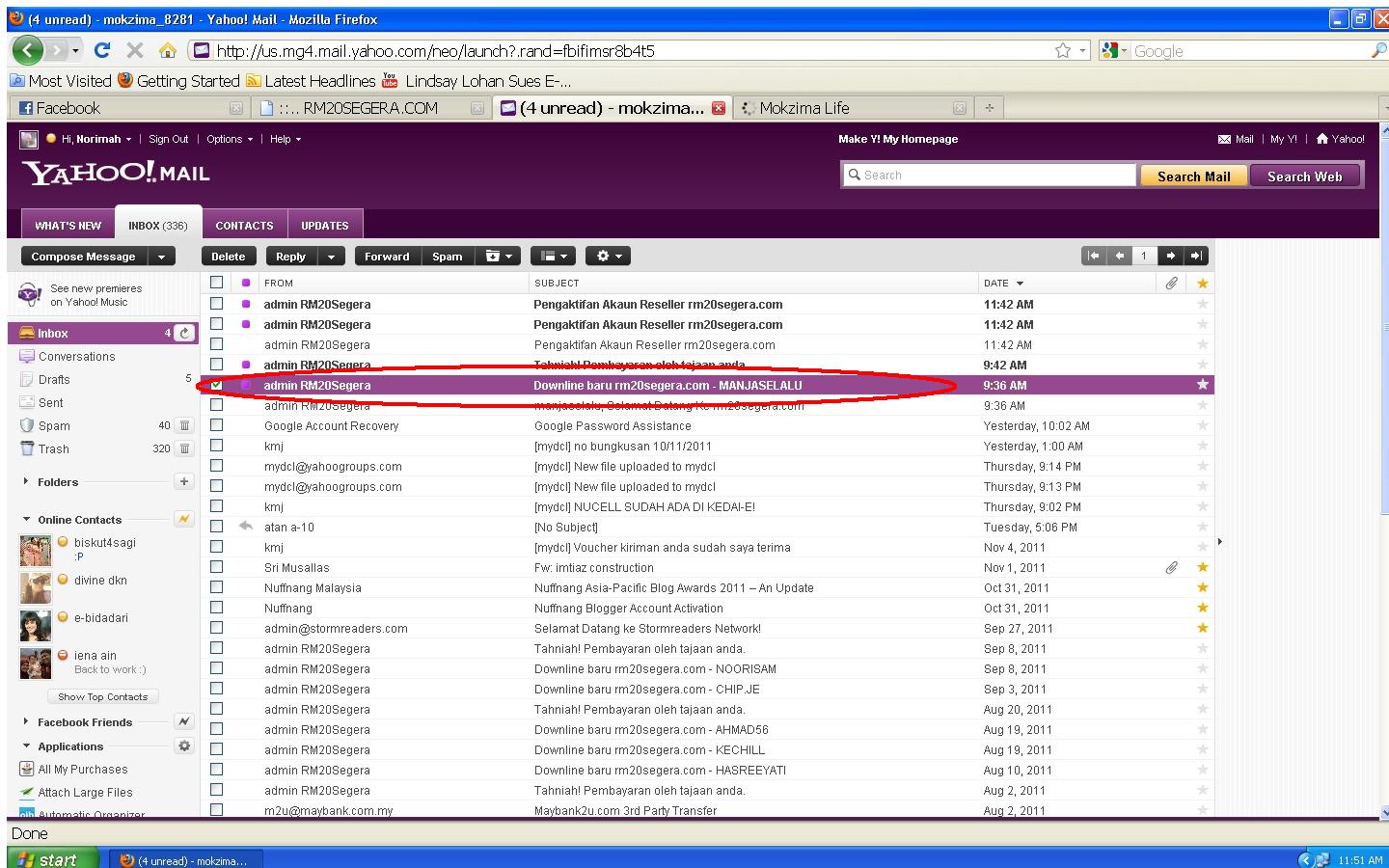This screenshot has width=1389, height=868.
Task: Click in the mail Search field
Action: pos(989,175)
